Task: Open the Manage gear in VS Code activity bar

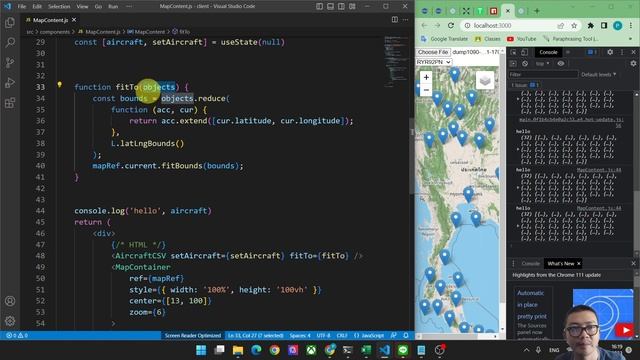Action: tap(10, 321)
